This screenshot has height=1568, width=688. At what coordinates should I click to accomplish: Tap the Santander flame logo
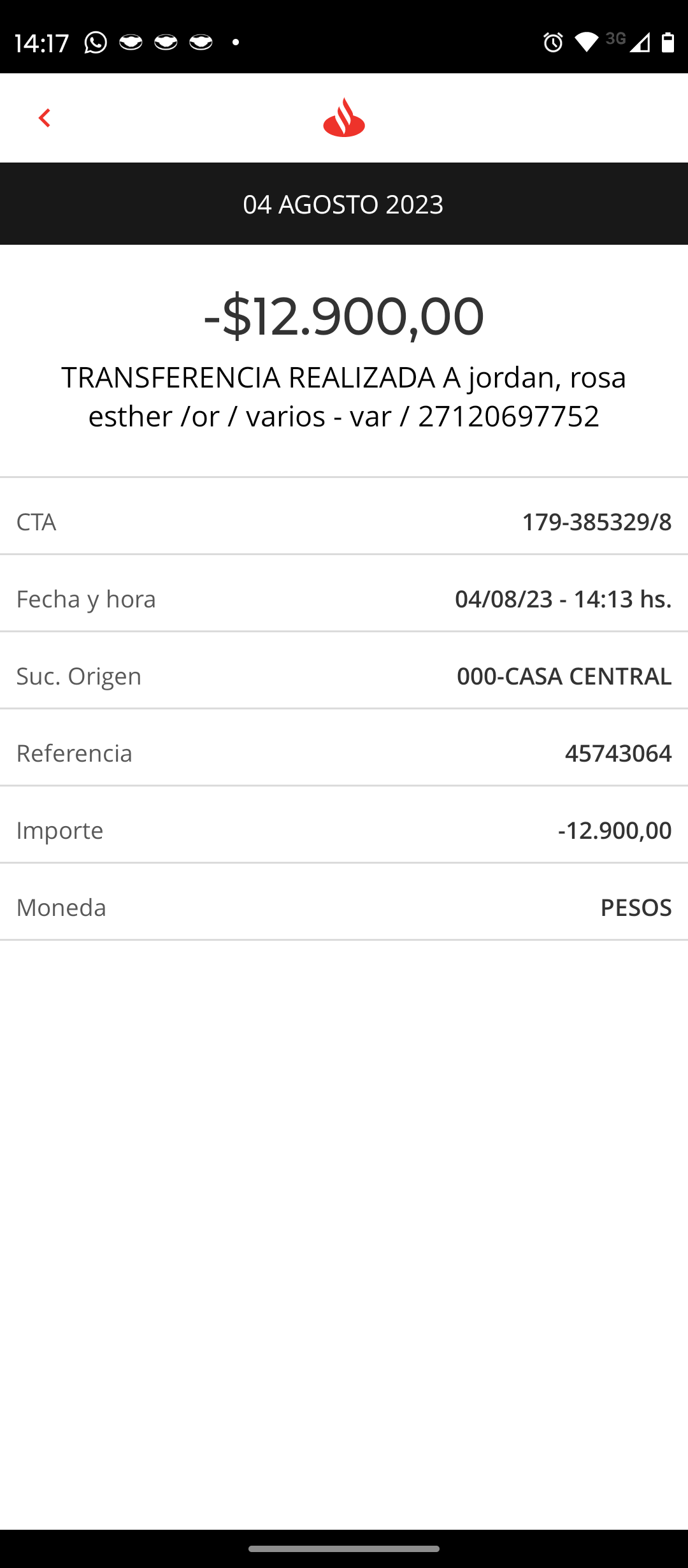click(344, 117)
